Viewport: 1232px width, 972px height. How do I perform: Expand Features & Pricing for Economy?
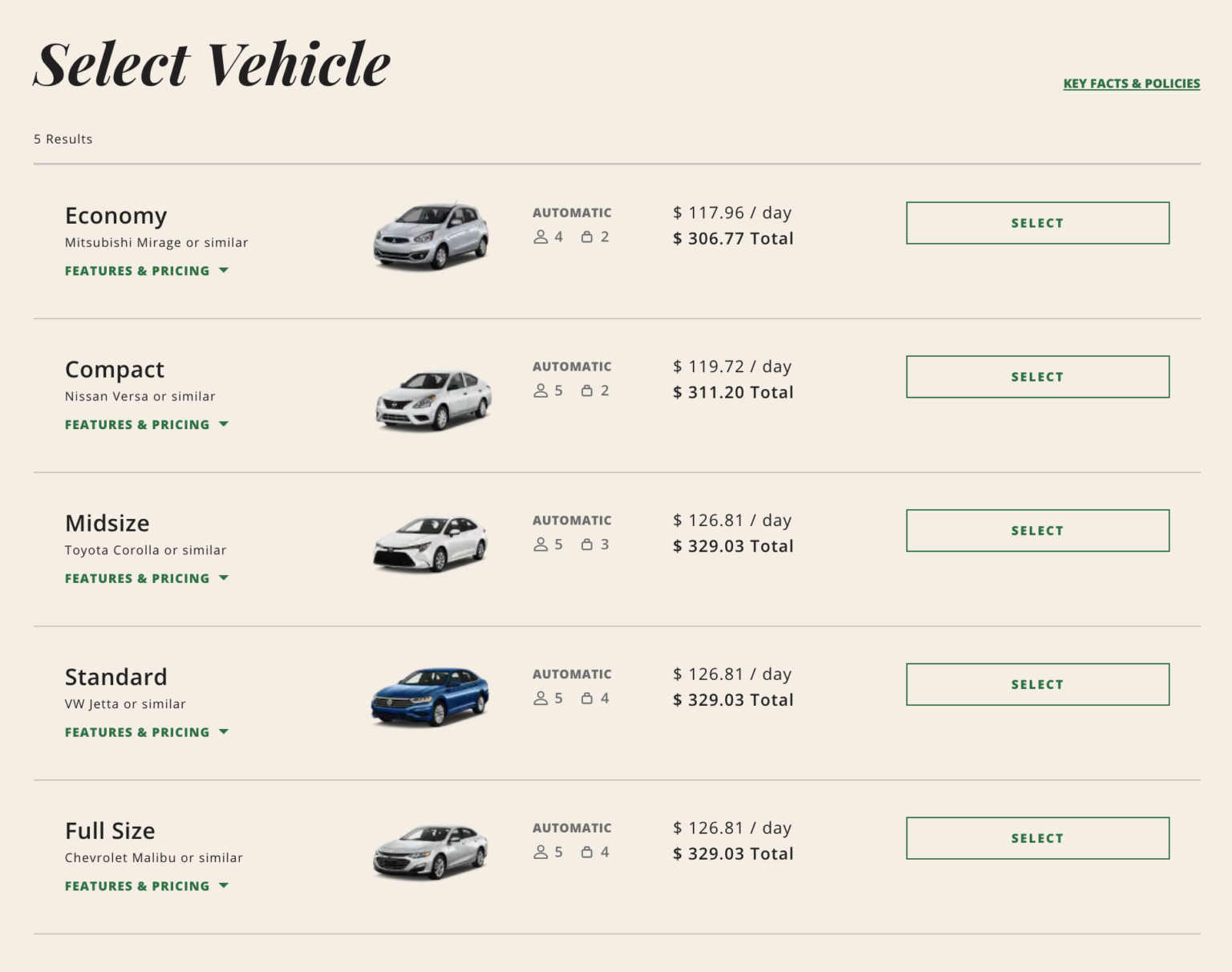pos(147,270)
